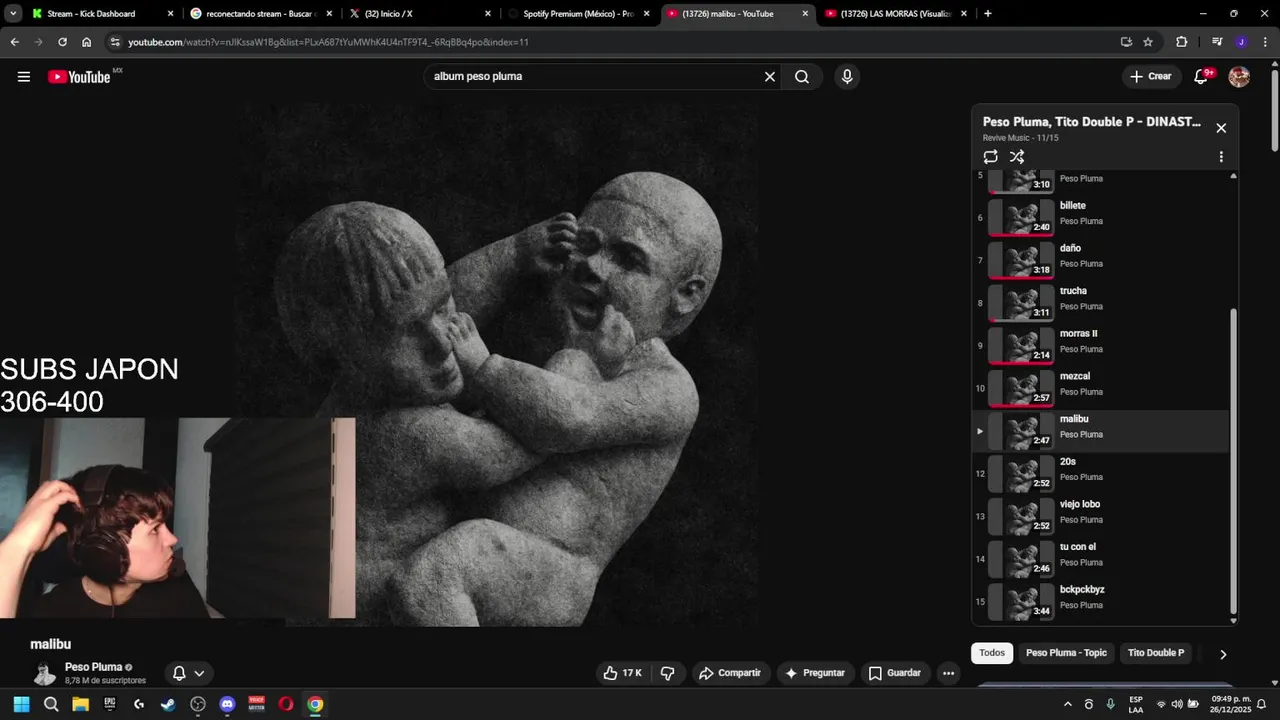Click the page vertical scrollbar
Viewport: 1280px width, 720px height.
point(1274,110)
